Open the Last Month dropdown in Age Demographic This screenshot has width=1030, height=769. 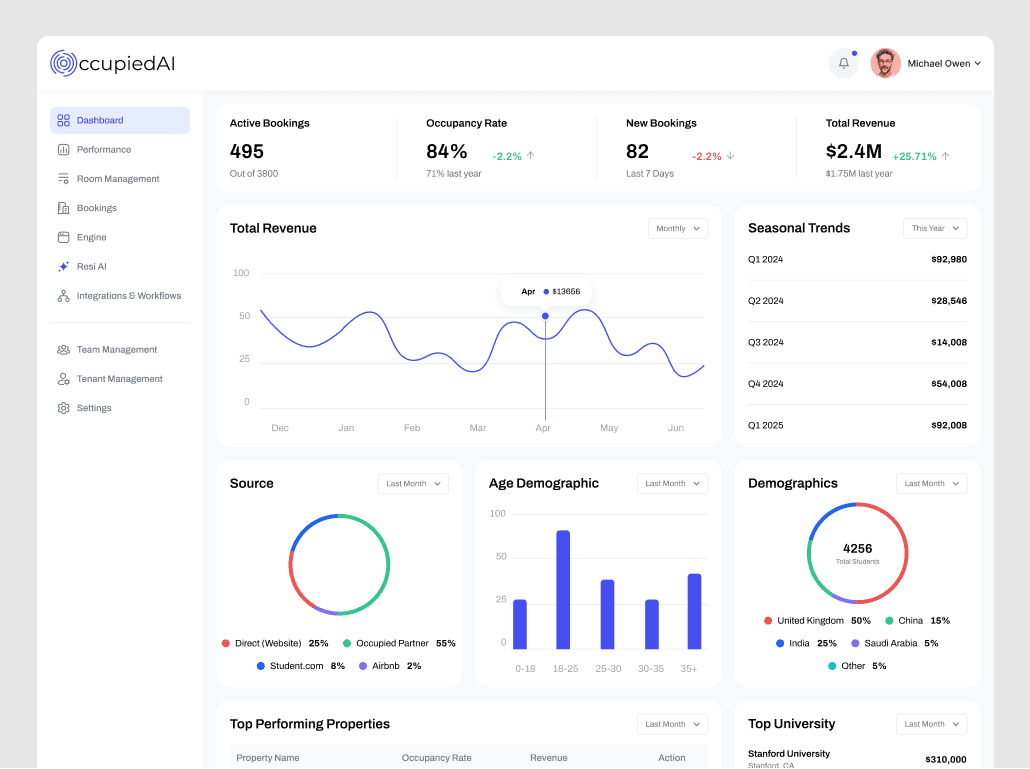[x=673, y=483]
